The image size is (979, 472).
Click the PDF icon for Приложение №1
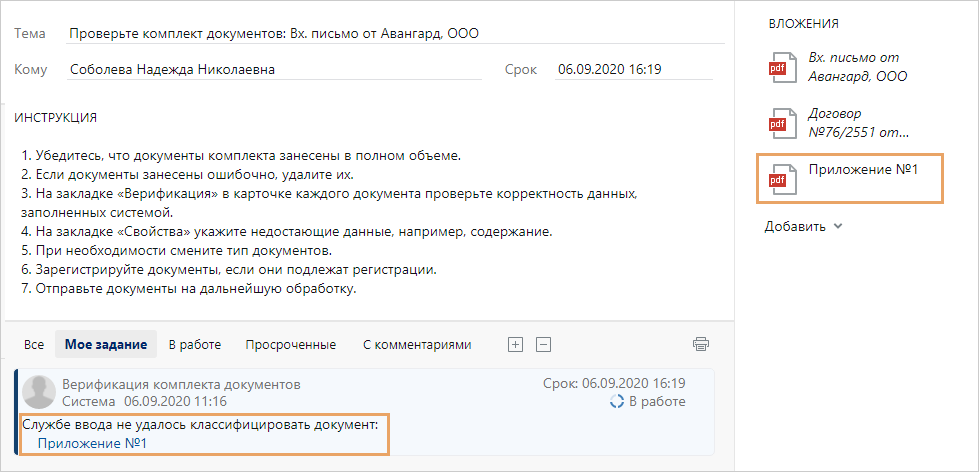780,178
